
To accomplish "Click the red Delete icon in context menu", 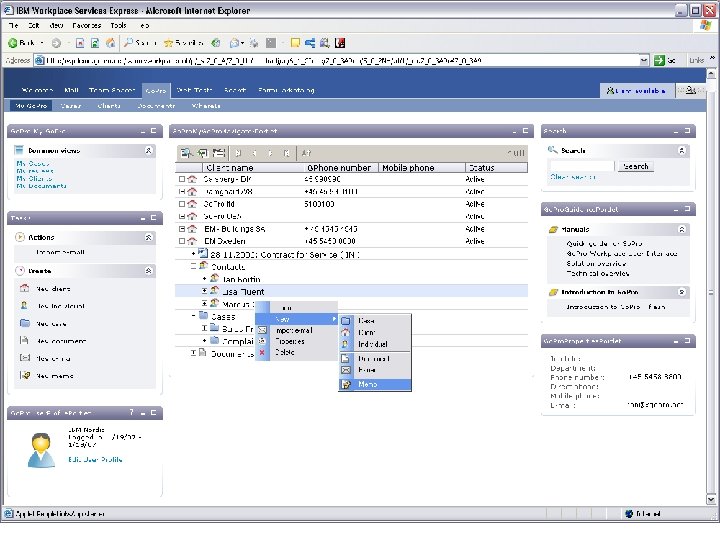I will pos(263,352).
